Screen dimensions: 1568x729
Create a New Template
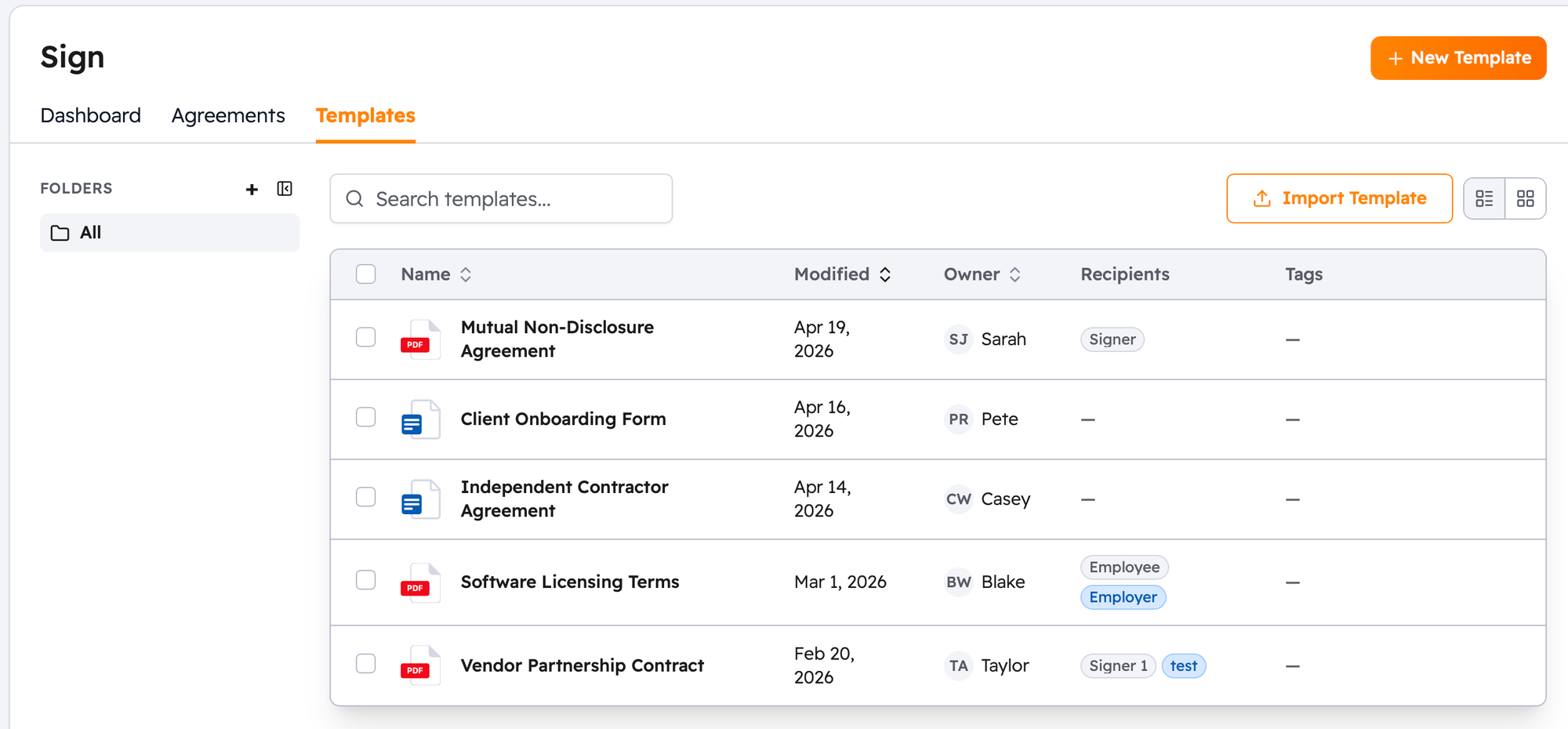click(x=1458, y=58)
